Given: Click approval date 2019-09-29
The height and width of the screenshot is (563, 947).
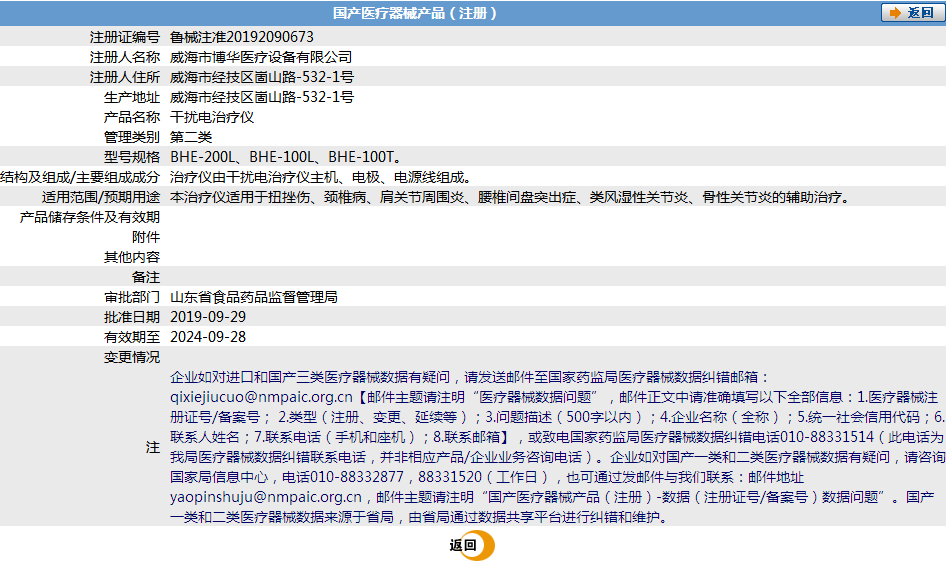Looking at the screenshot, I should click(208, 317).
